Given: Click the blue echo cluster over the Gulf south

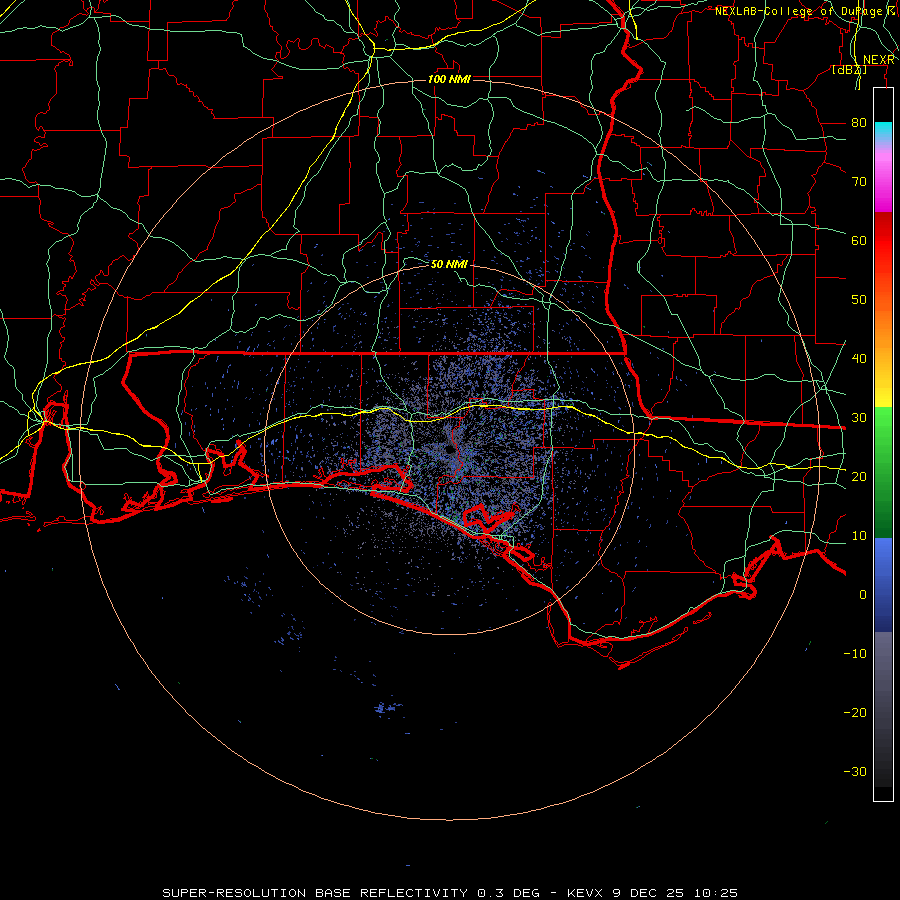Looking at the screenshot, I should 388,708.
